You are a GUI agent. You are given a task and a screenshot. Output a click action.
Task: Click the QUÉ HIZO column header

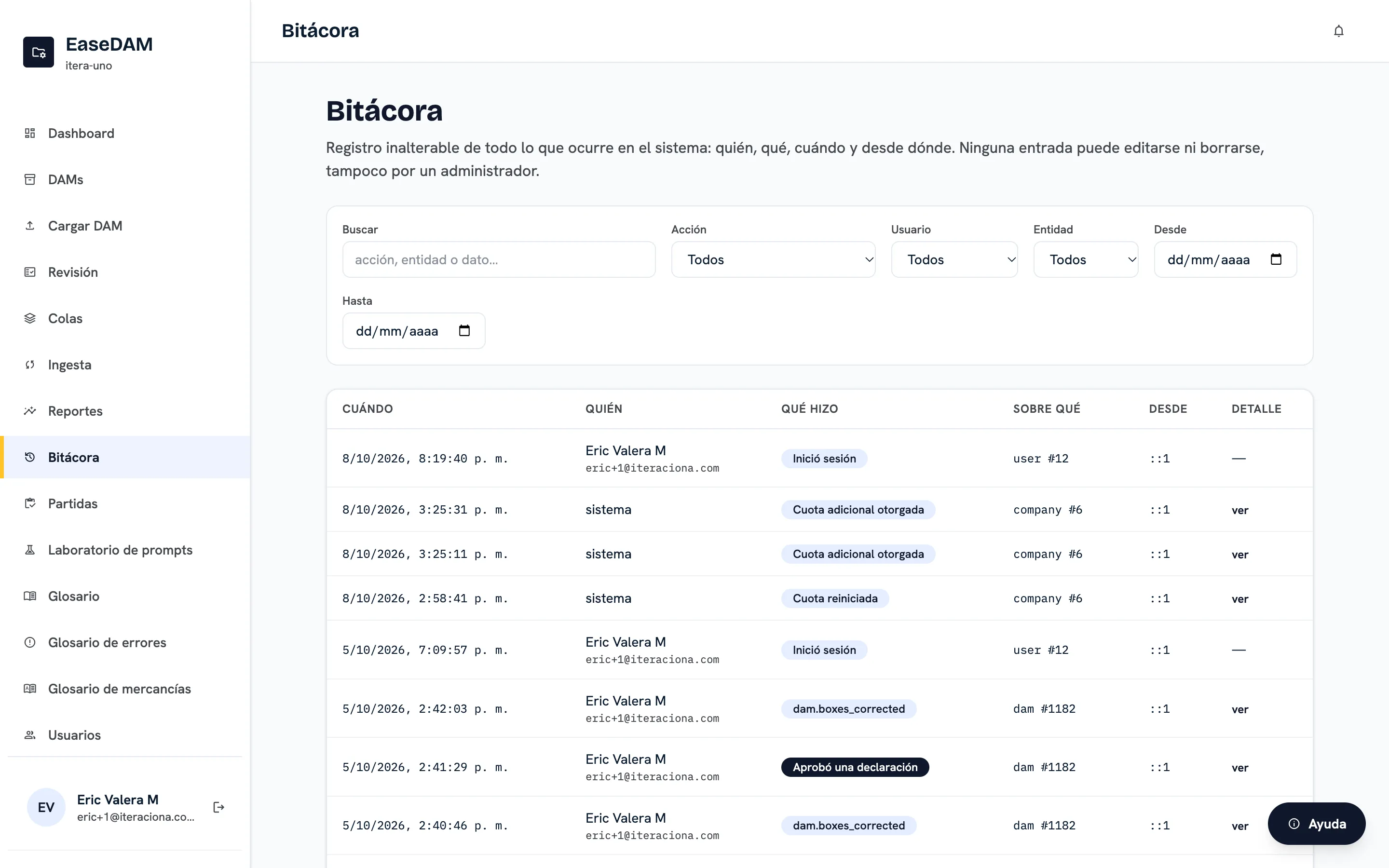coord(809,409)
